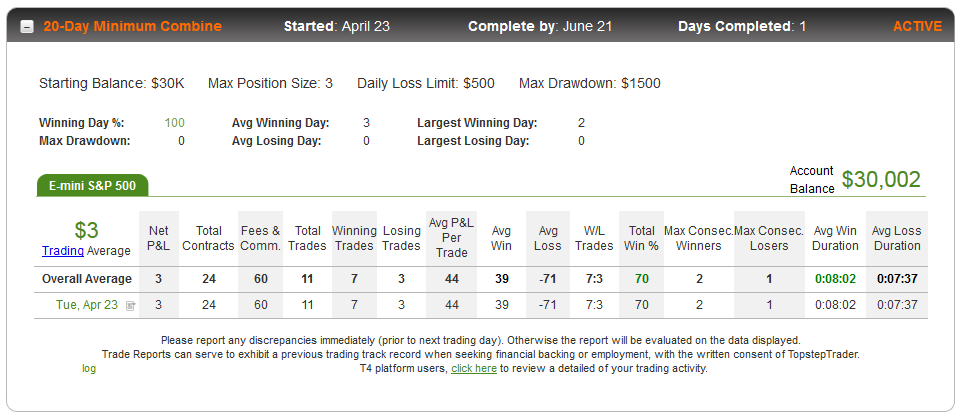Select the E-mini S&P 500 tab
968x419 pixels.
click(93, 186)
